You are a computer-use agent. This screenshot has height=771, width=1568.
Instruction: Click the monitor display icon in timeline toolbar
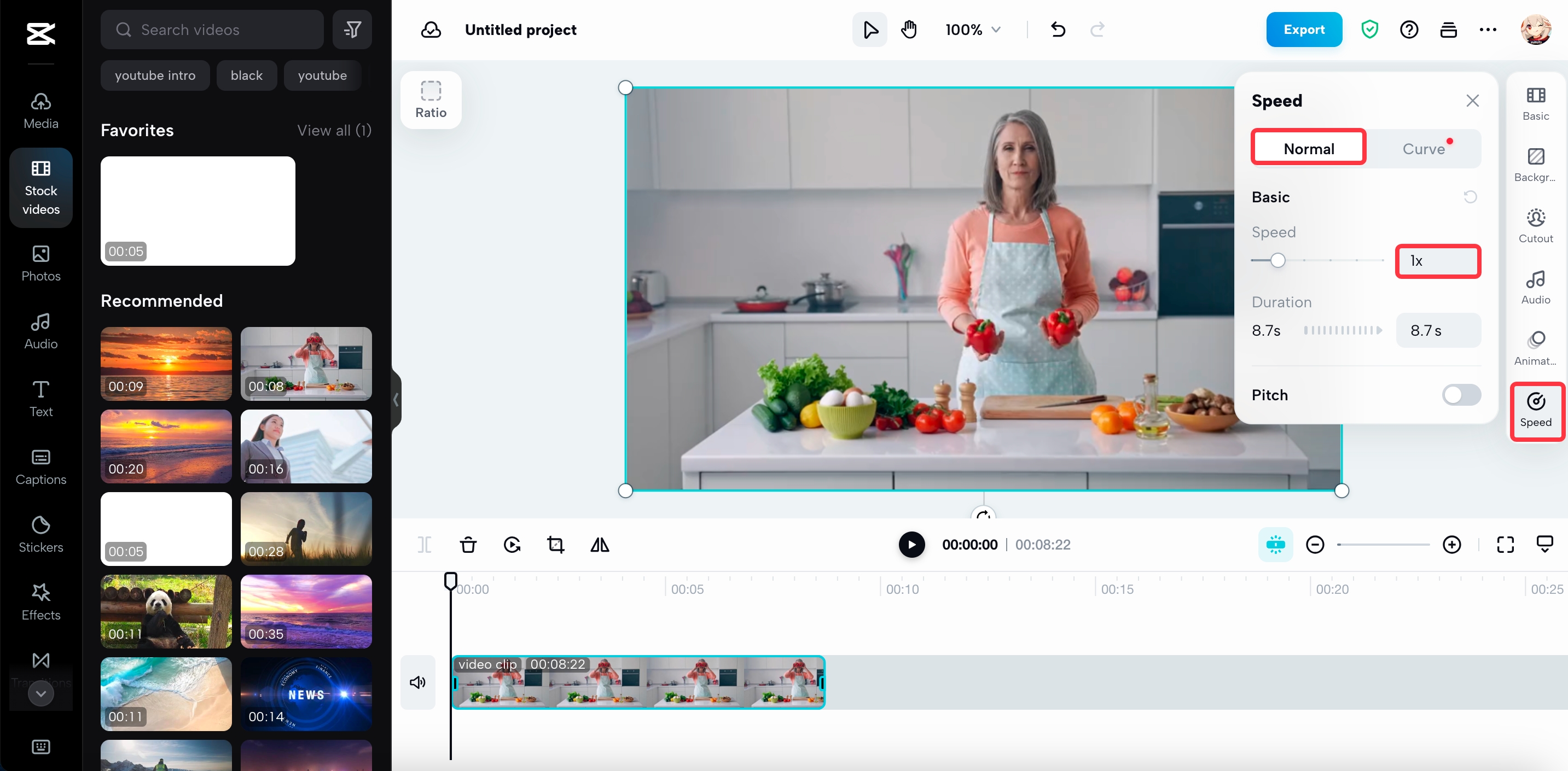point(1544,544)
